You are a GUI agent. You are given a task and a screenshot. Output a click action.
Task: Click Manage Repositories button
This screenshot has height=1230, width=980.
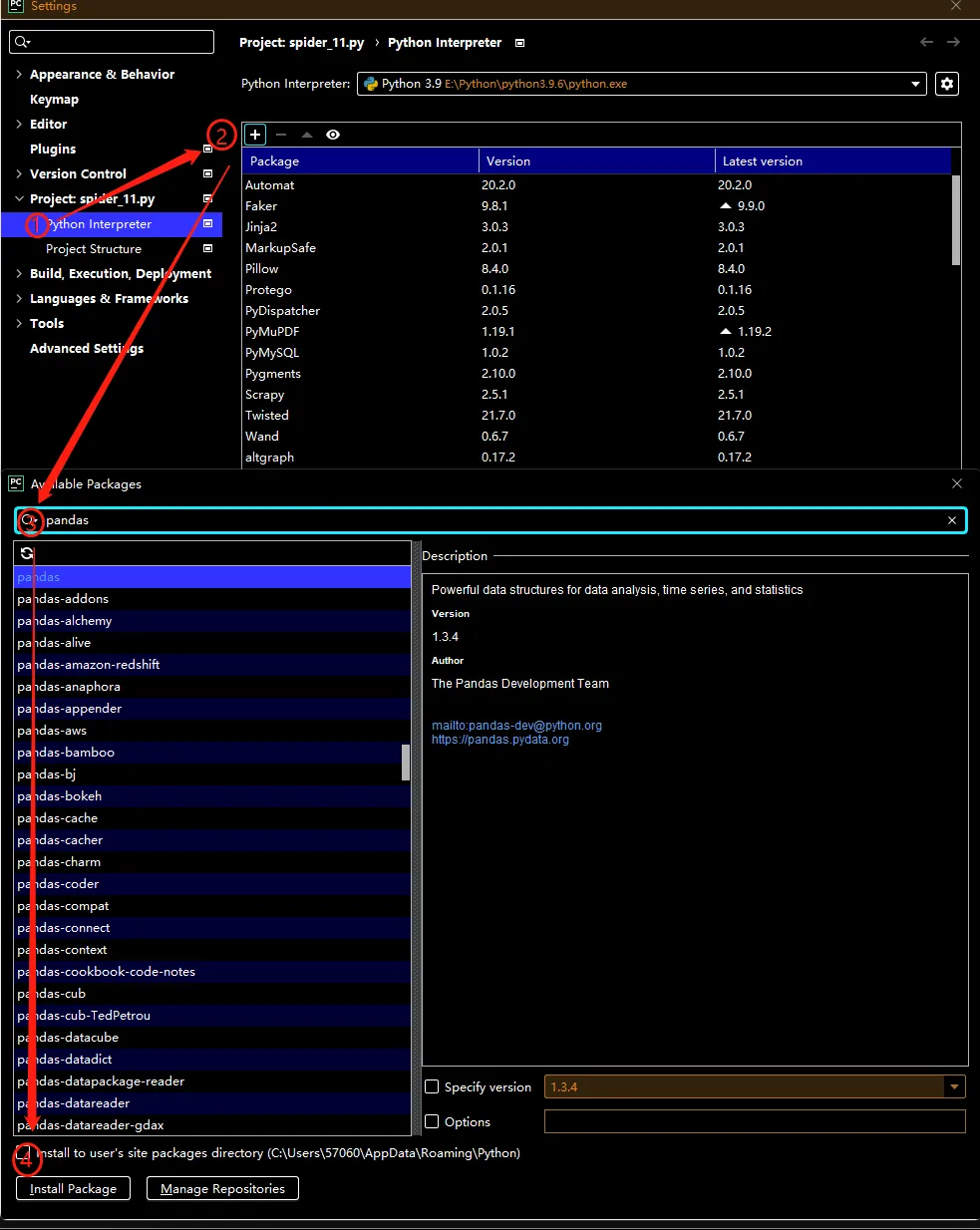222,1188
